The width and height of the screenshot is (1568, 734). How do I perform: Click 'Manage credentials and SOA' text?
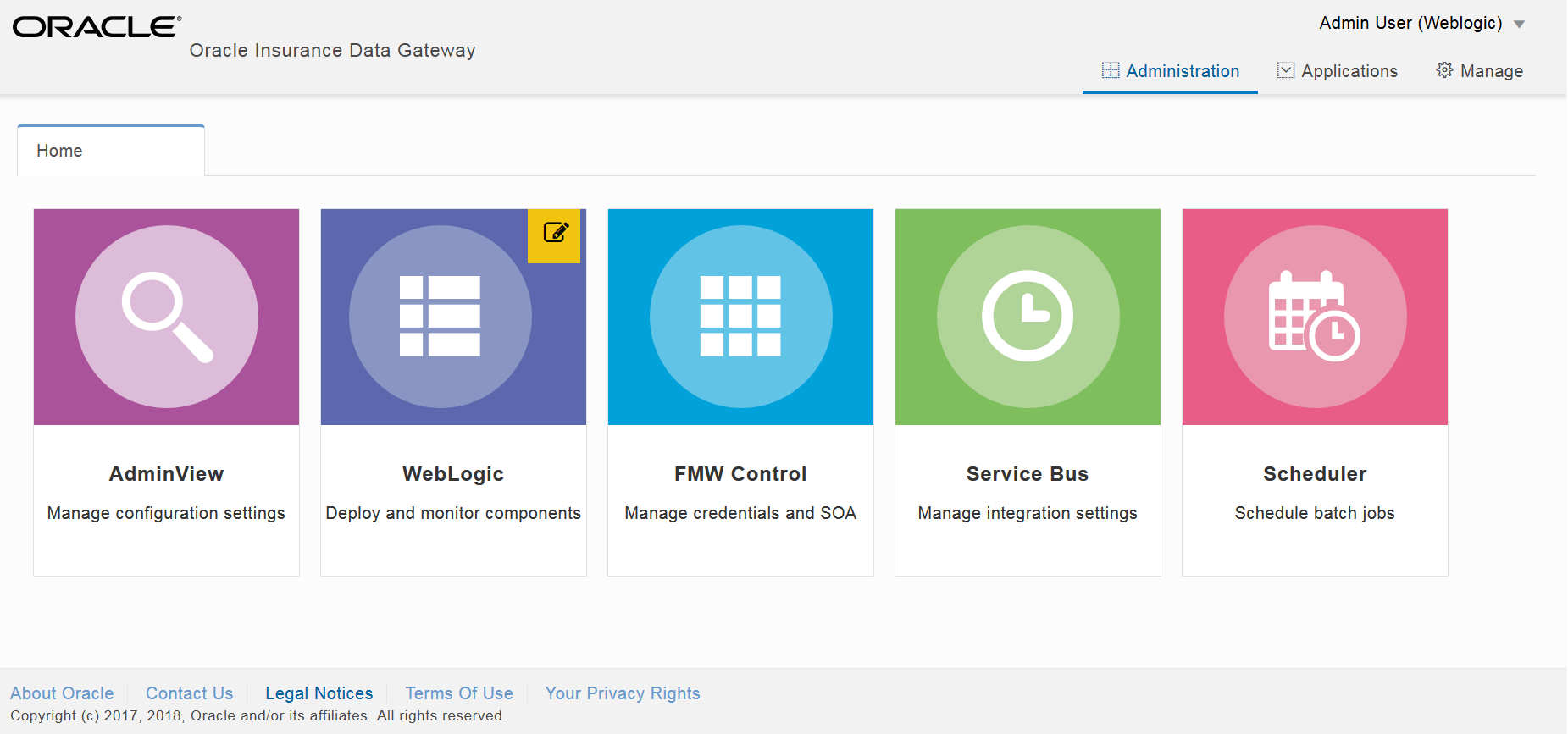tap(740, 513)
